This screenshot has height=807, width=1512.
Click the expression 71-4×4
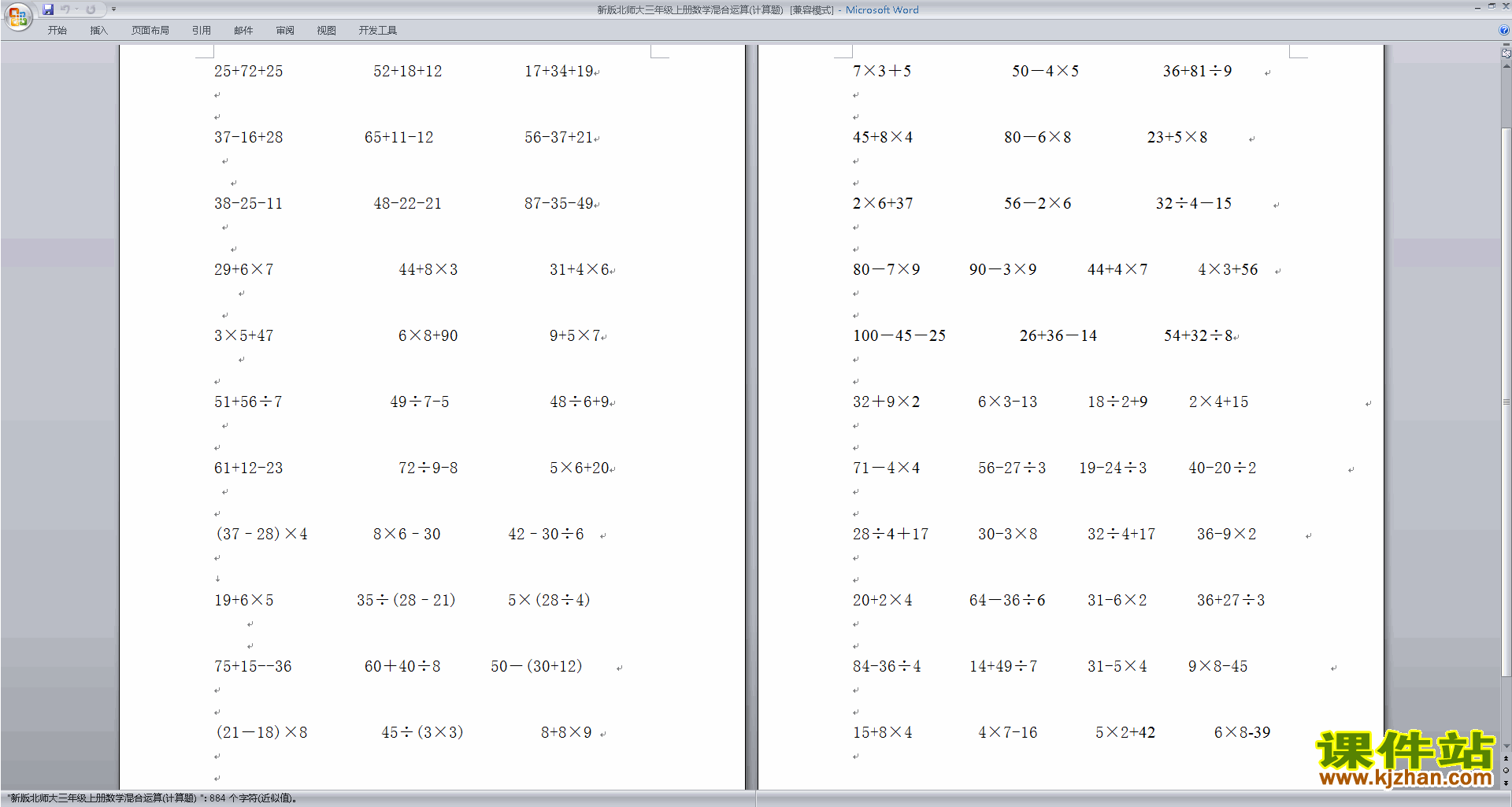pyautogui.click(x=886, y=468)
